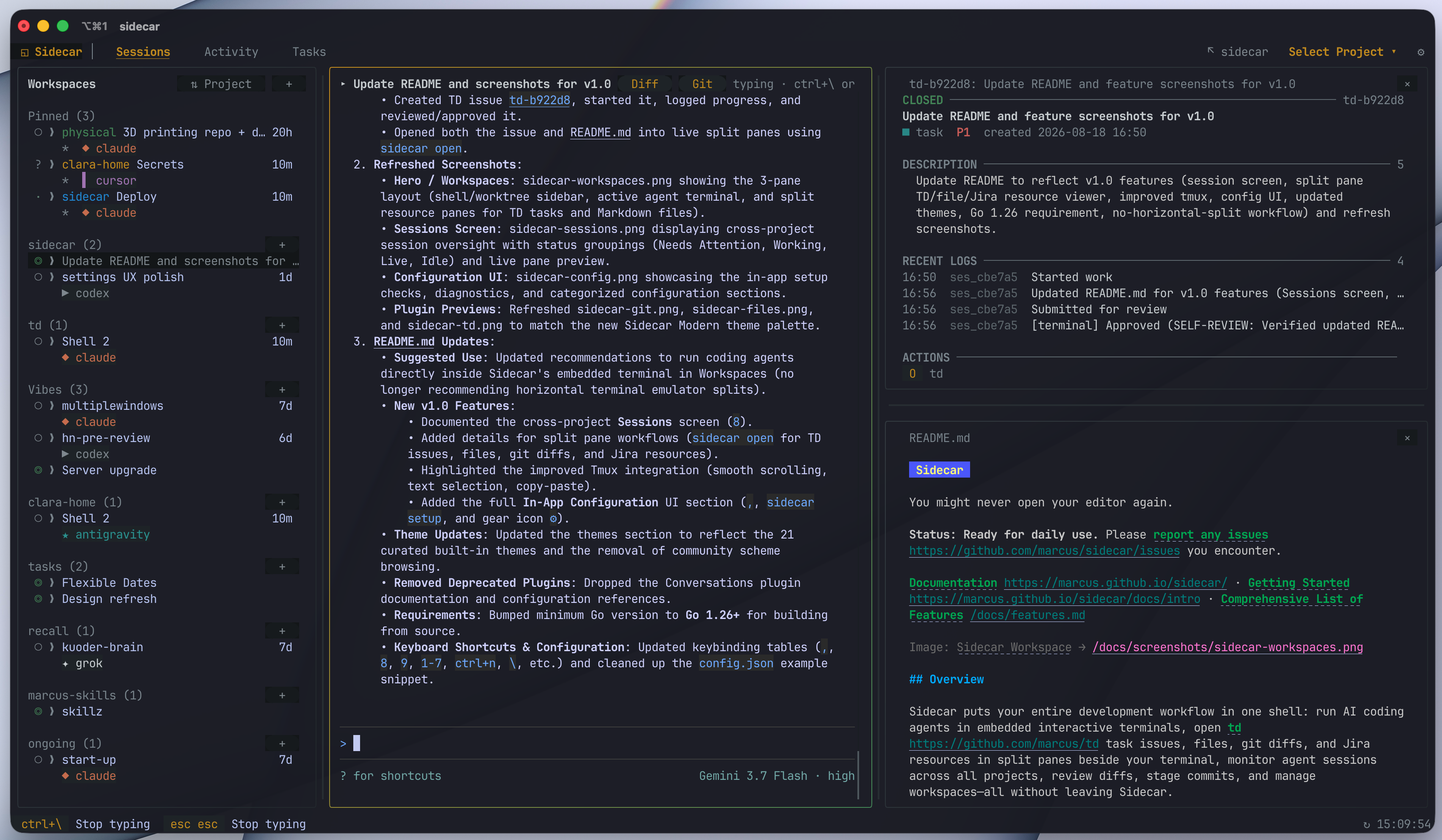Expand chevron of start-up session
The width and height of the screenshot is (1442, 840).
click(52, 760)
